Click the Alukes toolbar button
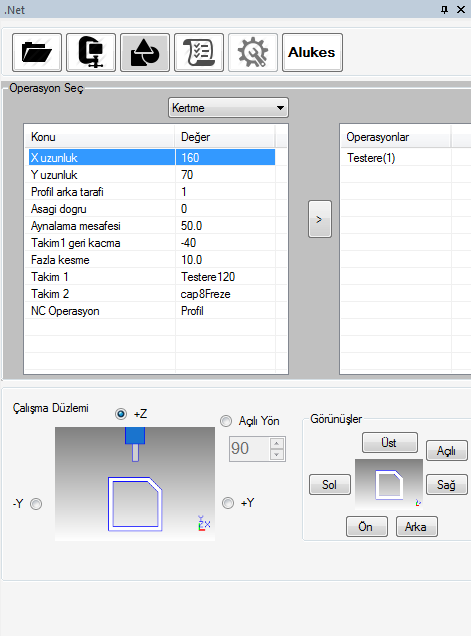The image size is (471, 636). (x=312, y=52)
